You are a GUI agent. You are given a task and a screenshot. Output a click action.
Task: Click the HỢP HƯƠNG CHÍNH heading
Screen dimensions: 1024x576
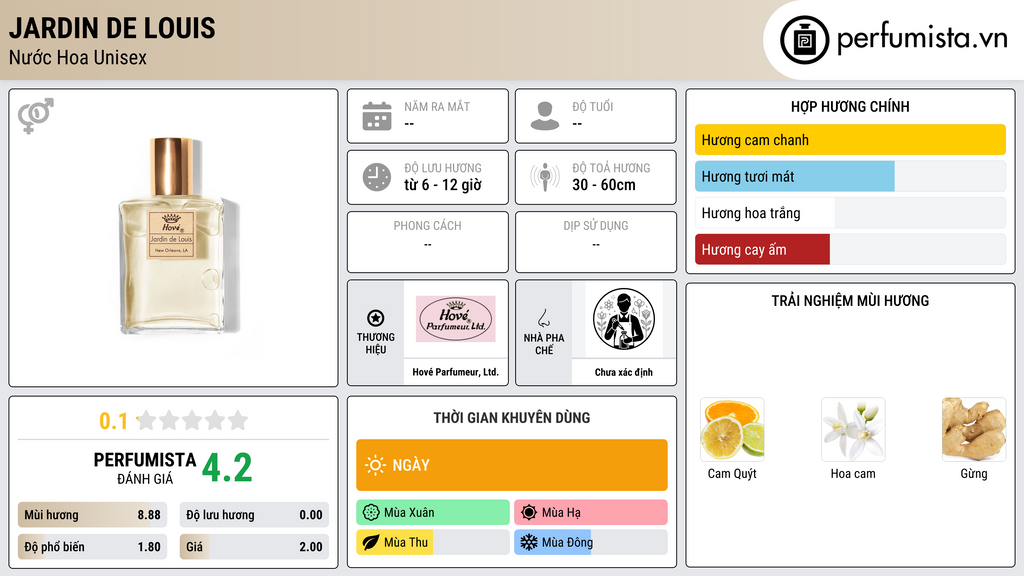click(x=850, y=106)
